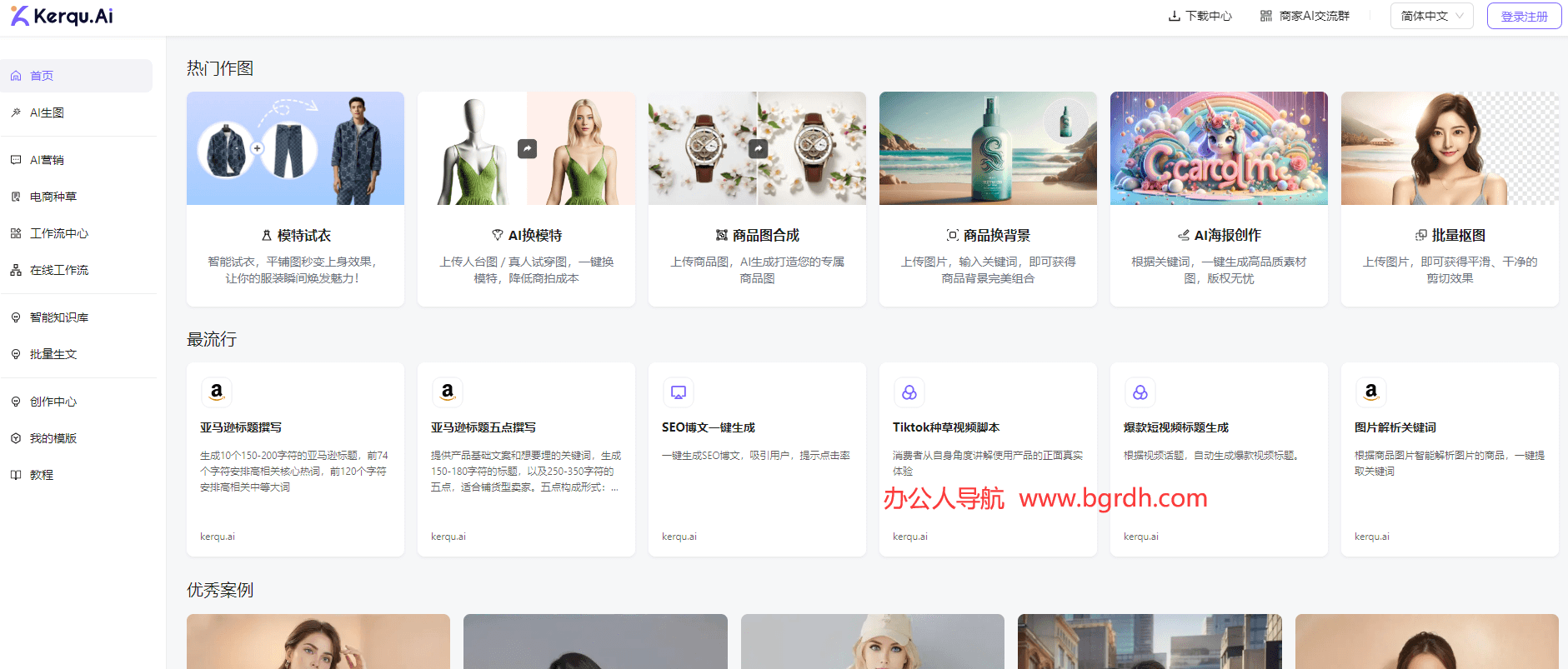Viewport: 1568px width, 669px height.
Task: Expand the 简体中文 language dropdown
Action: coord(1431,16)
